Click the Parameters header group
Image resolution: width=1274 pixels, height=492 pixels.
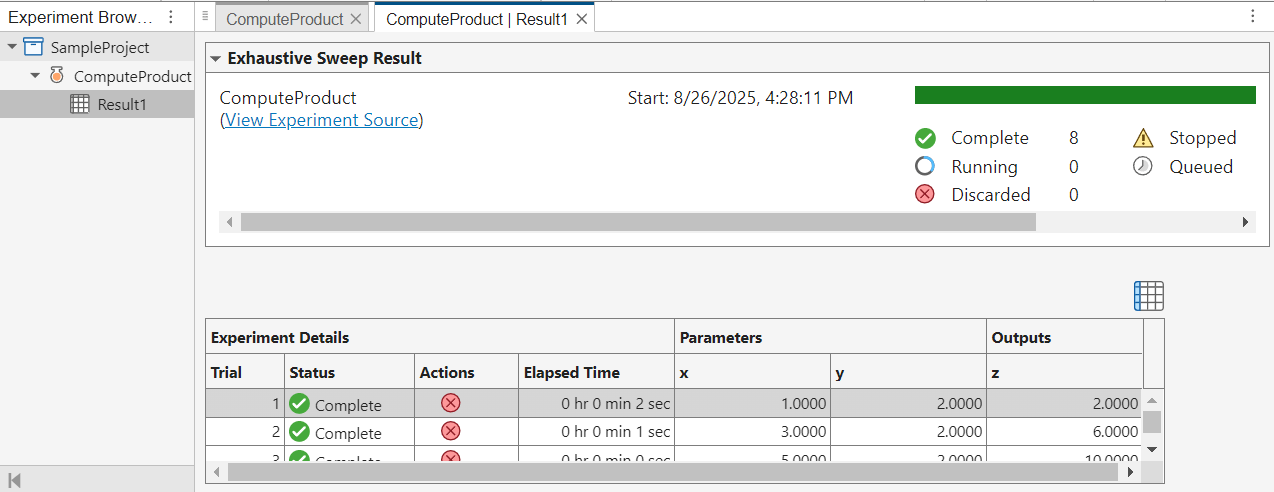click(x=830, y=337)
